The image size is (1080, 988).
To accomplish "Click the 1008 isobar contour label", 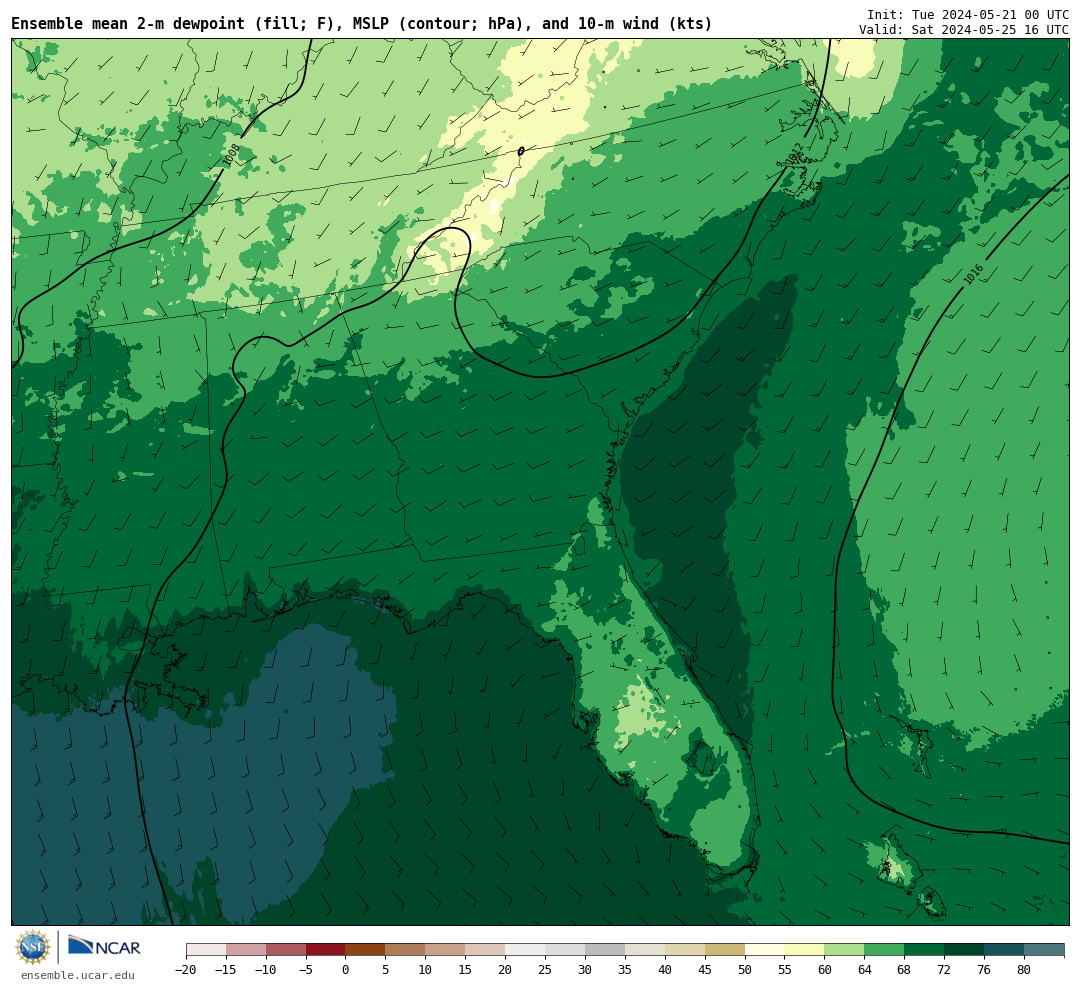I will [x=232, y=154].
